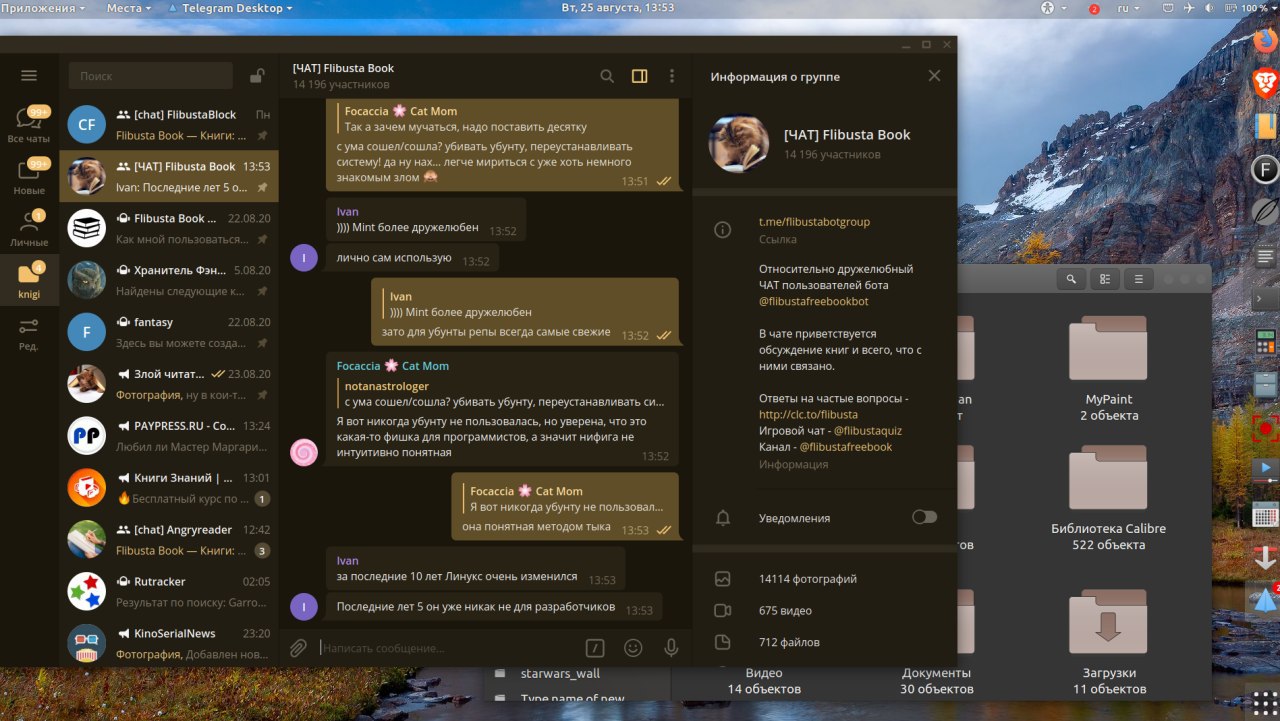Open Telegram icon in the dock
1280x721 pixels.
1265,600
